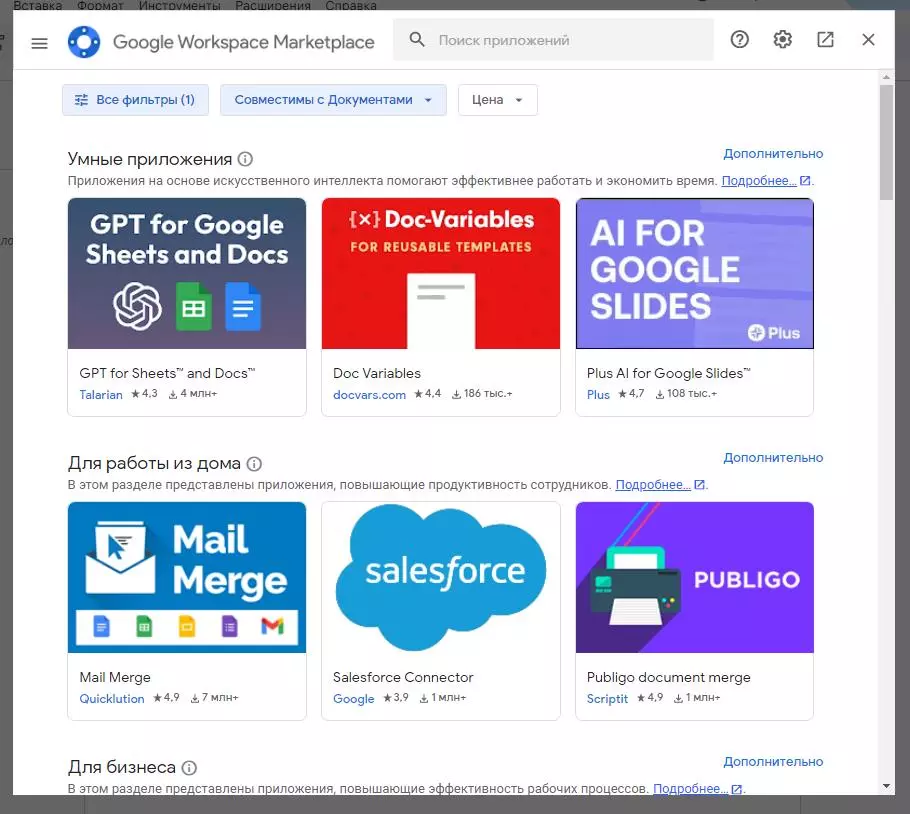The width and height of the screenshot is (910, 814).
Task: Open the Marketplace help icon
Action: click(739, 40)
